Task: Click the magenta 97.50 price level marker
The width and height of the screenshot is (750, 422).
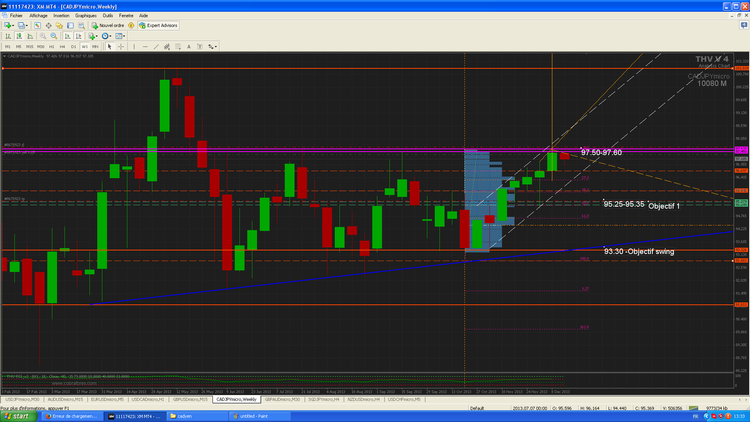Action: point(741,150)
